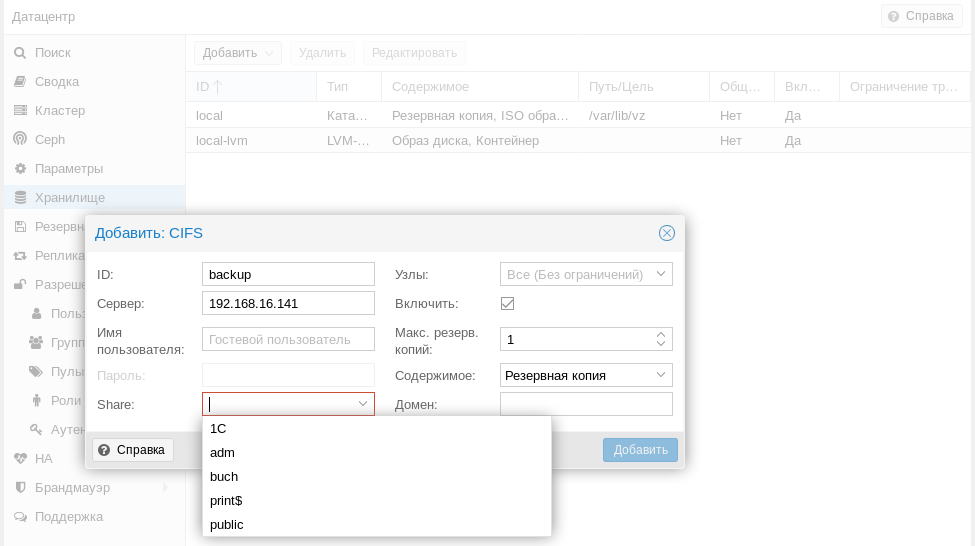The image size is (975, 546).
Task: Select the public share option
Action: [227, 524]
